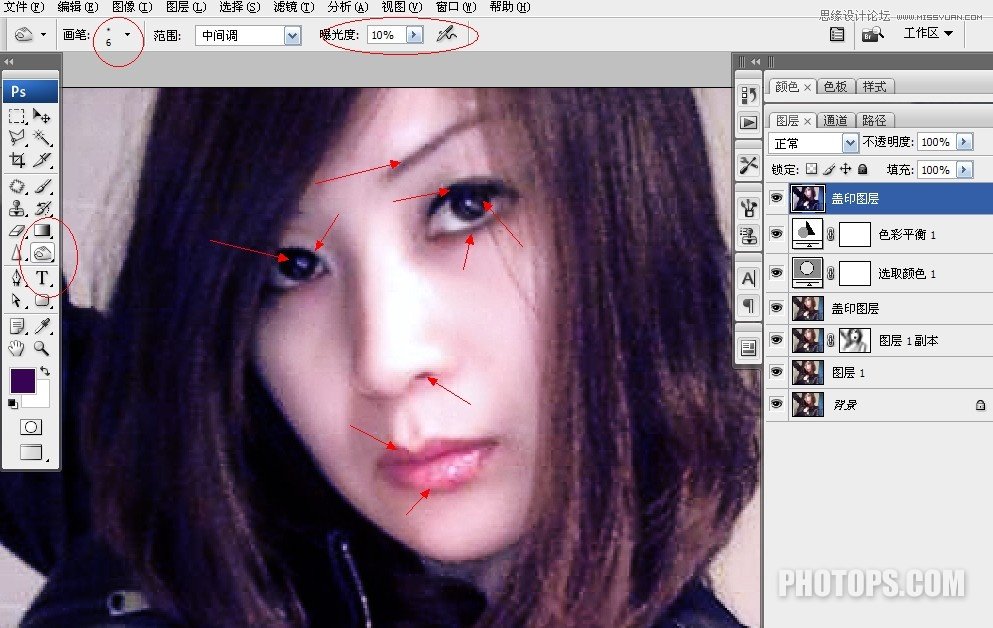Open the Clone Source dock icon
Image resolution: width=993 pixels, height=628 pixels.
click(x=749, y=235)
